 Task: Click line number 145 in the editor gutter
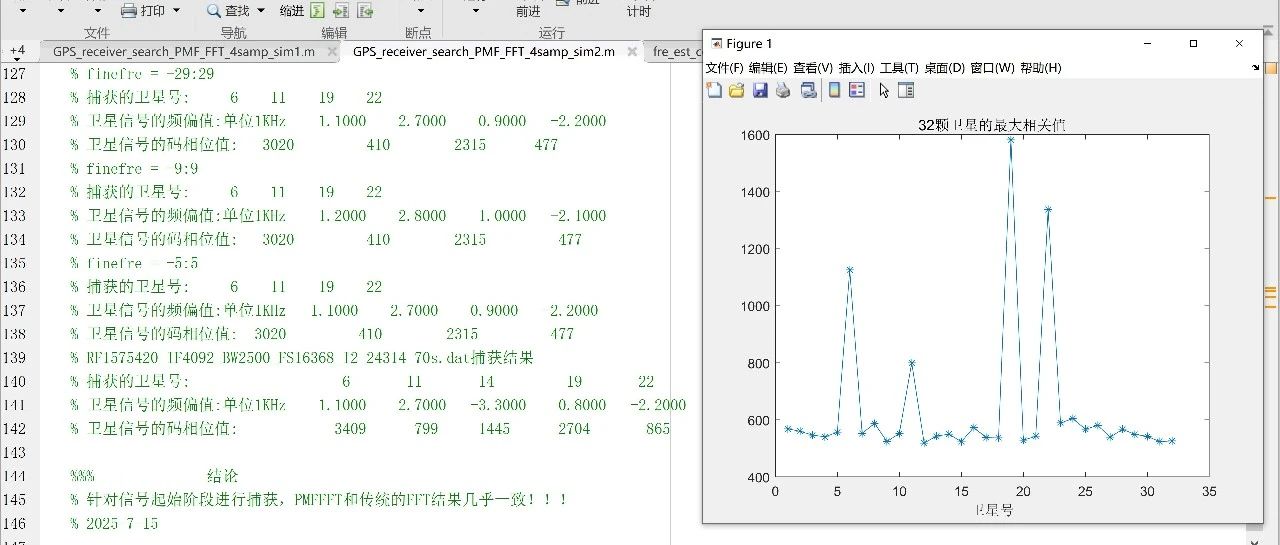point(15,500)
